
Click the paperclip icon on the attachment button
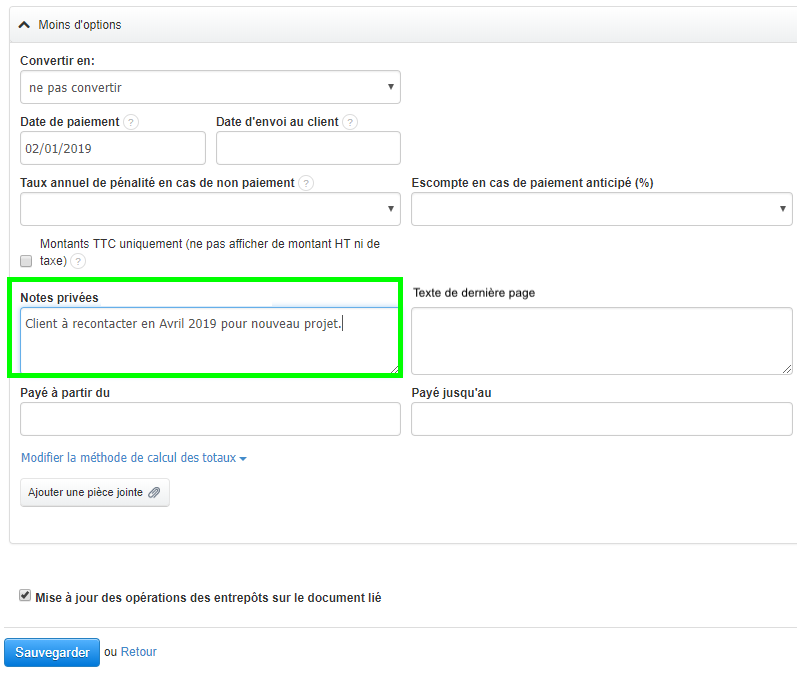[x=154, y=492]
